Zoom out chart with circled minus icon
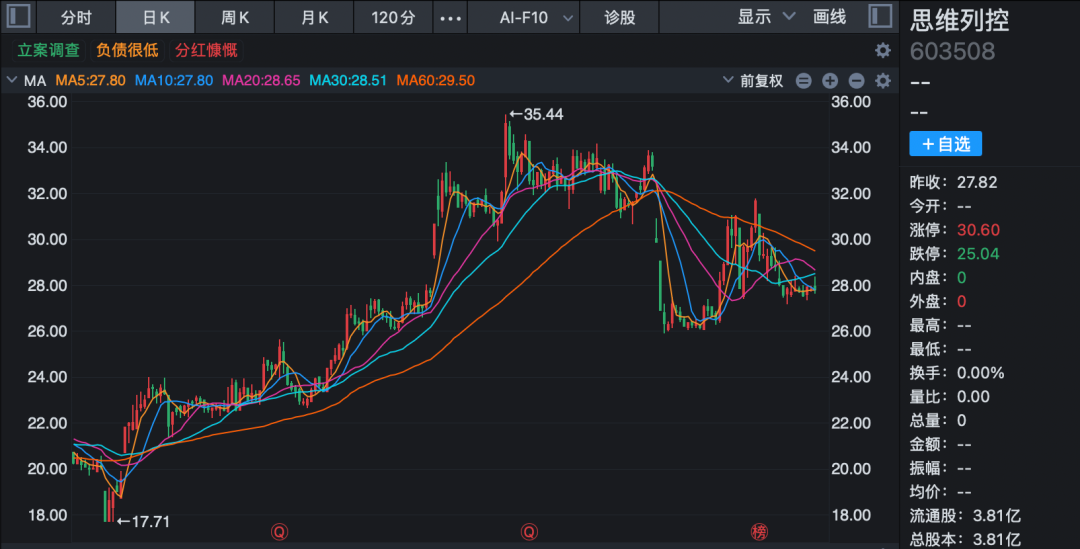Image resolution: width=1080 pixels, height=549 pixels. coord(856,81)
